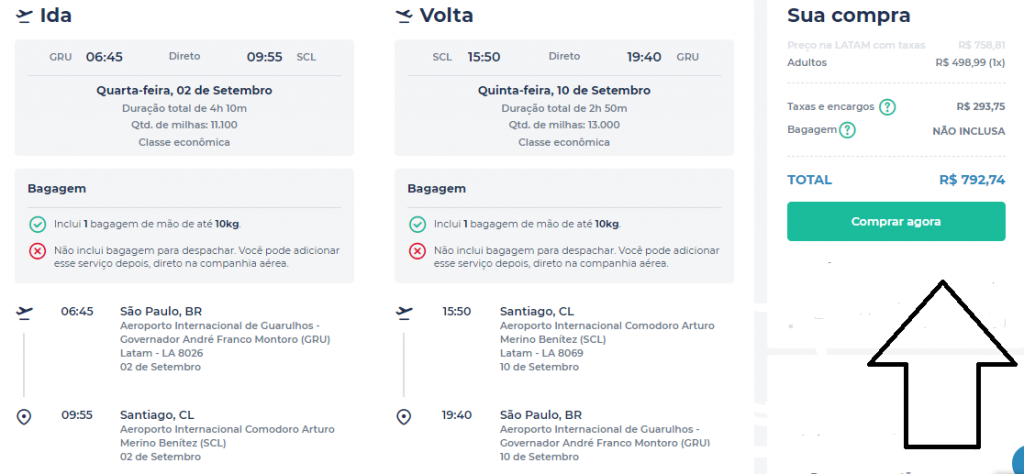Click the 09:55 Santiago arrival pin icon
The width and height of the screenshot is (1024, 474).
(24, 417)
